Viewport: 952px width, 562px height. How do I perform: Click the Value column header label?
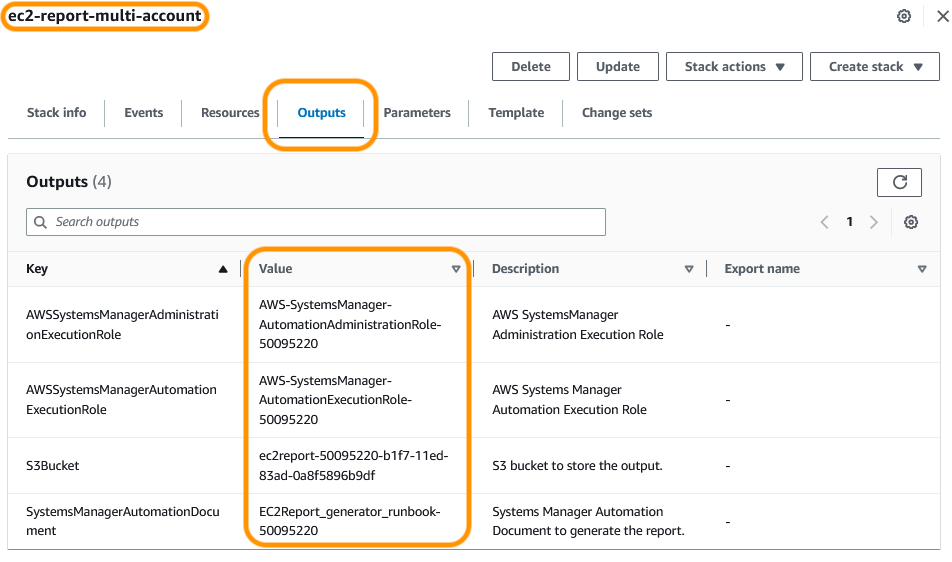tap(275, 269)
